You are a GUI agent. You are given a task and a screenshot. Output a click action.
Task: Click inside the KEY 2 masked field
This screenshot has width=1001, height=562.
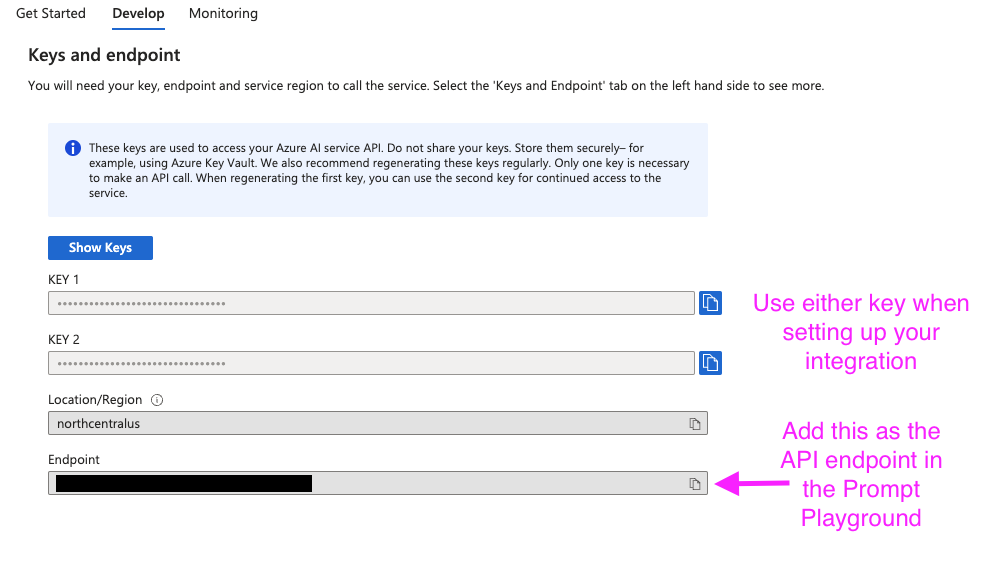click(x=371, y=363)
